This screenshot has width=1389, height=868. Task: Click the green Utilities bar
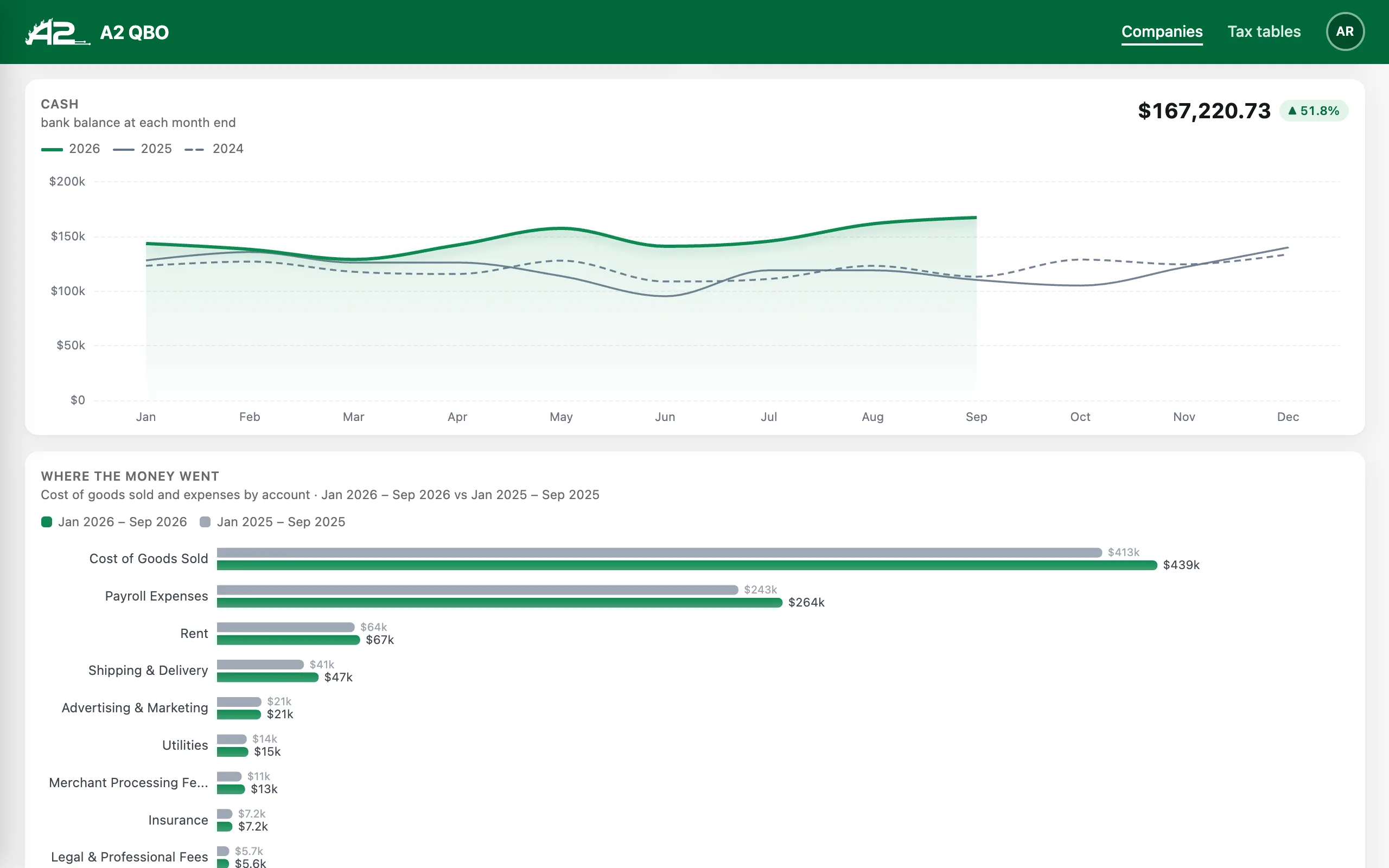pyautogui.click(x=232, y=752)
